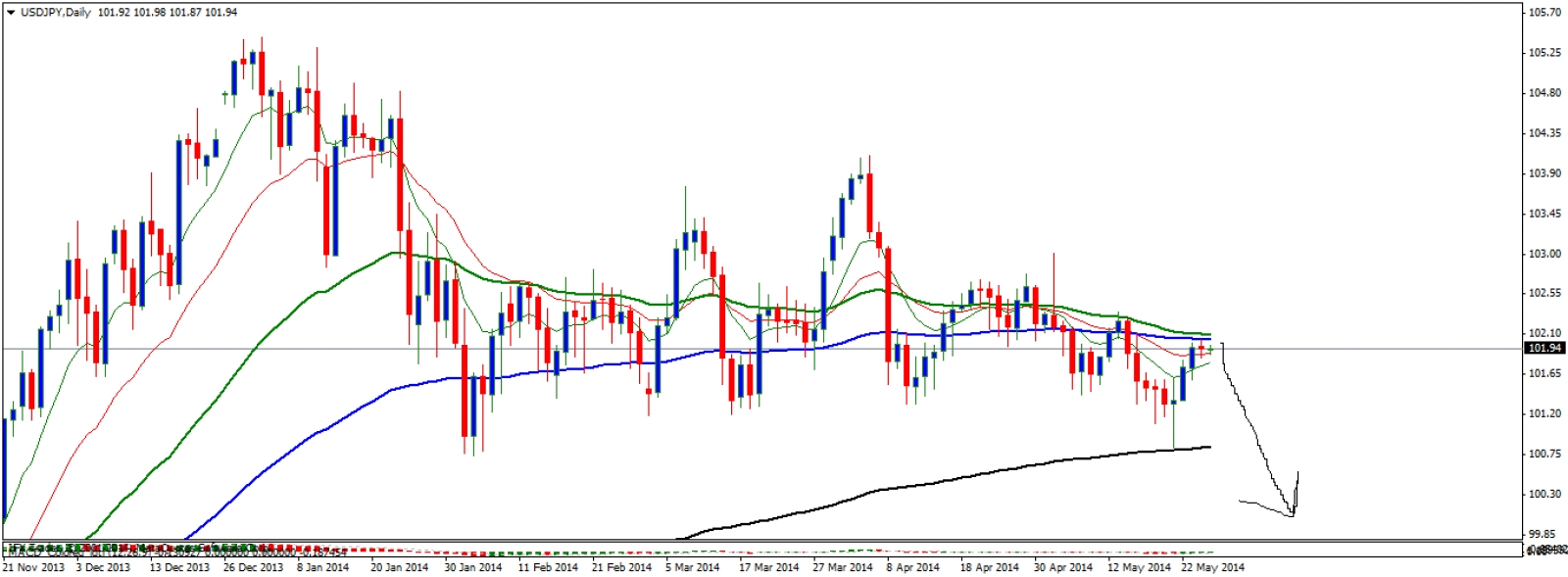Viewport: 1568px width, 577px height.
Task: Click the 21 Nov 2013 date label
Action: [x=33, y=567]
